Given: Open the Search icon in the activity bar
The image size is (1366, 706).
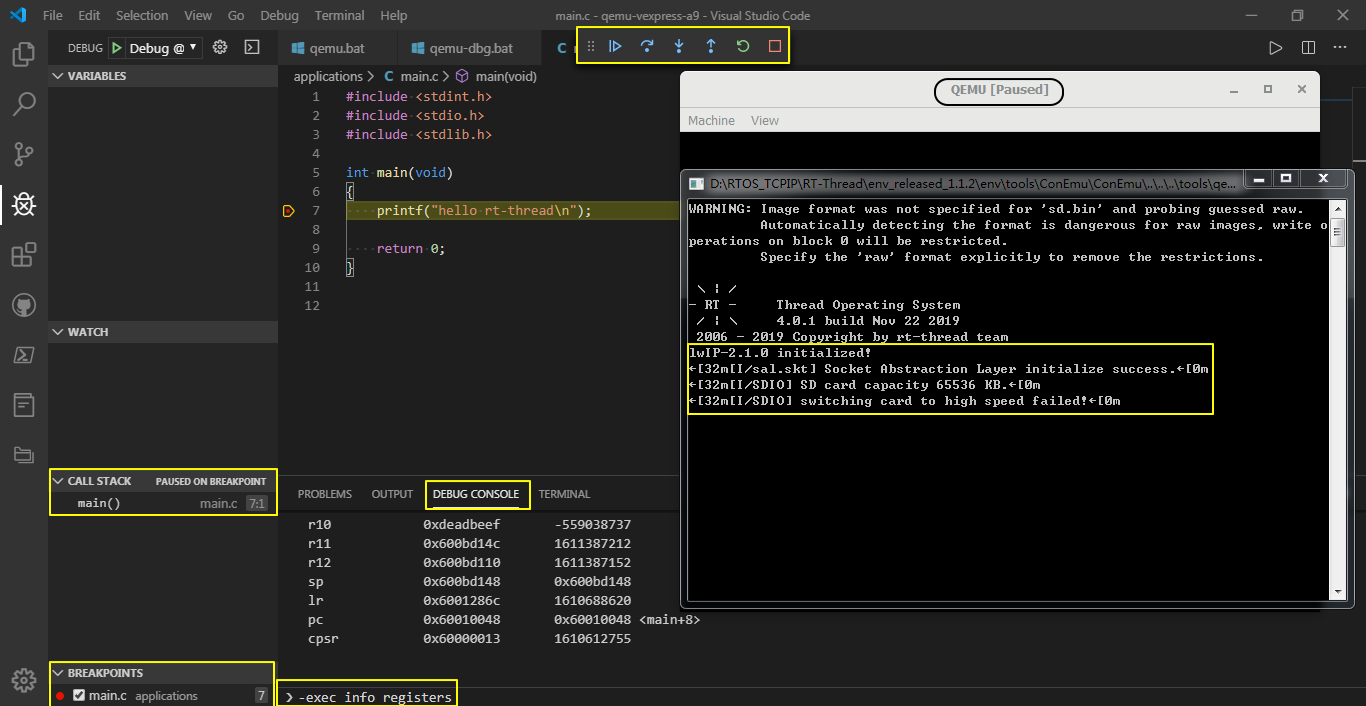Looking at the screenshot, I should pos(23,104).
